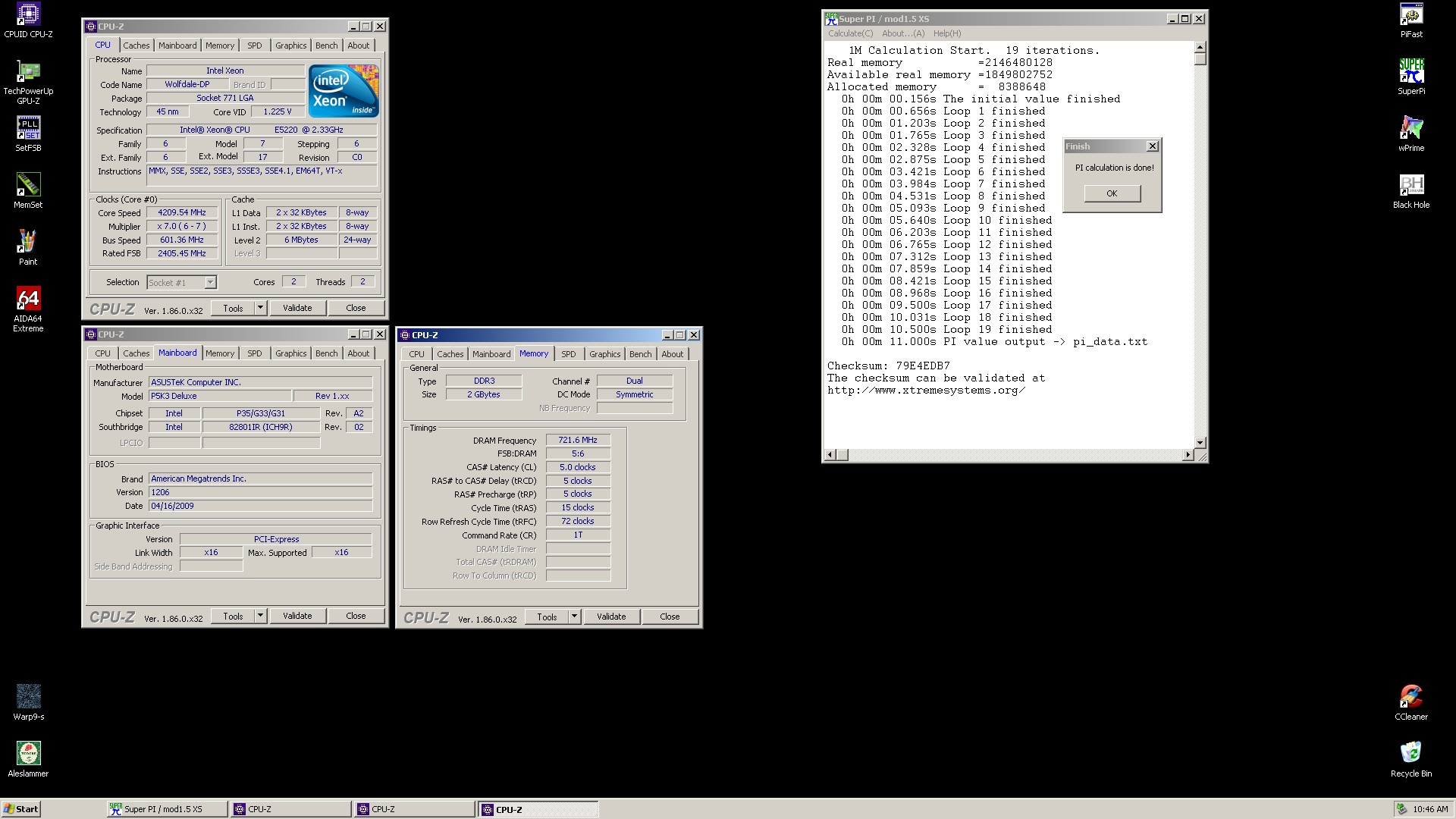This screenshot has height=819, width=1456.
Task: Activate the active third CPU-Z taskbar button
Action: coord(538,809)
